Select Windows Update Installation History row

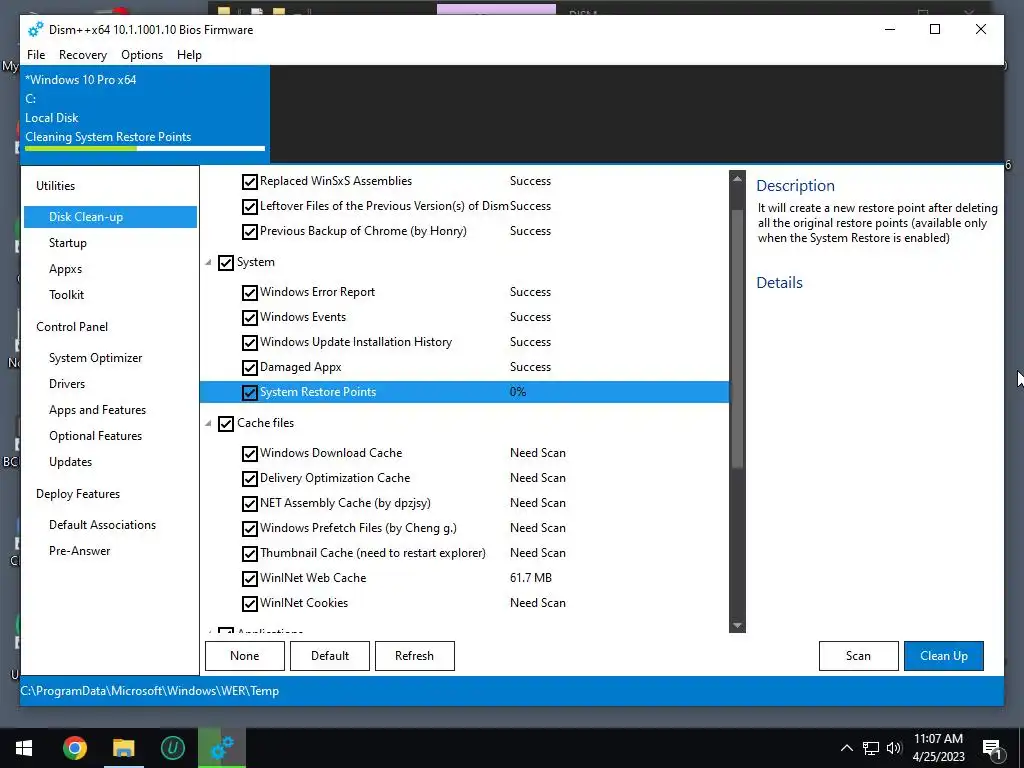click(464, 342)
